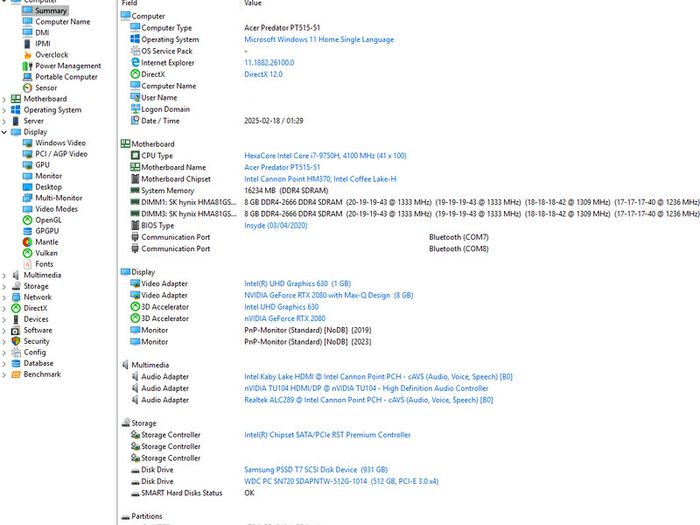
Task: Select the Monitor tree icon in sidebar
Action: pyautogui.click(x=28, y=176)
